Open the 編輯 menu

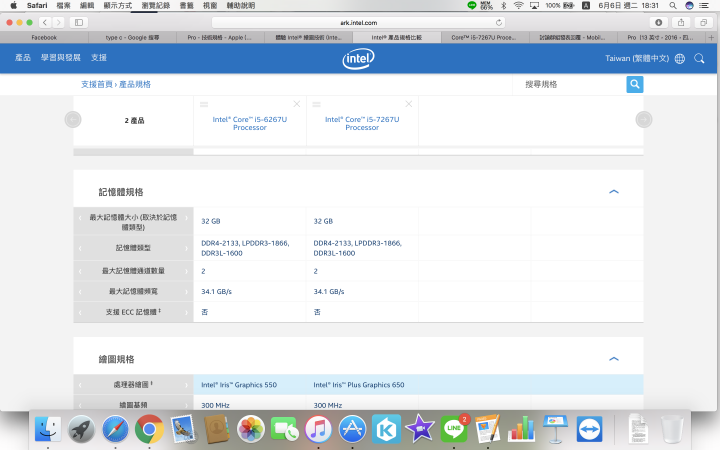pos(87,6)
